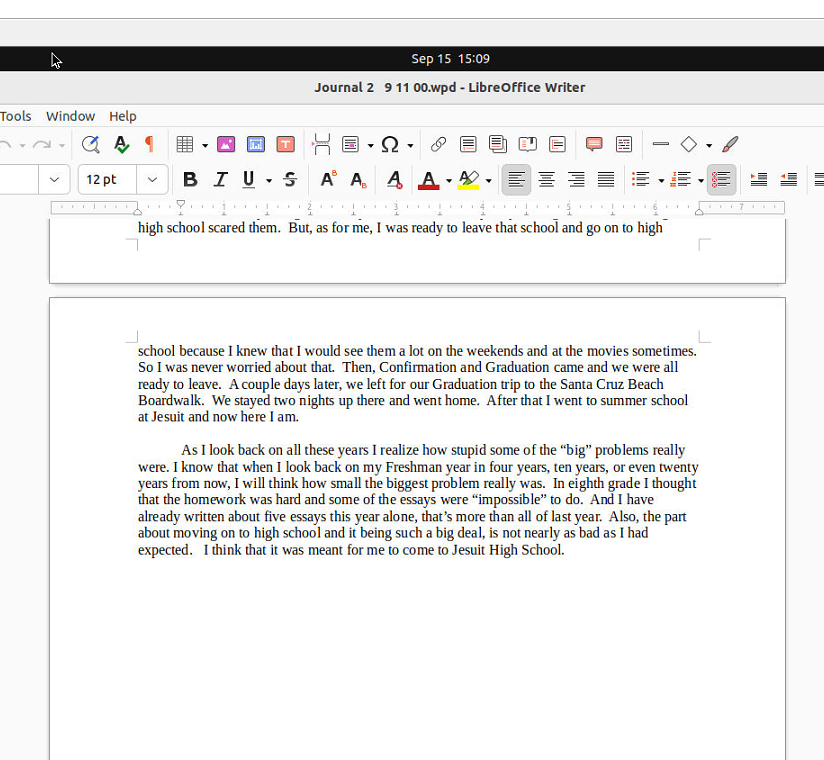Click the first-line indent marker on ruler
Screen dimensions: 824x760
click(x=180, y=204)
